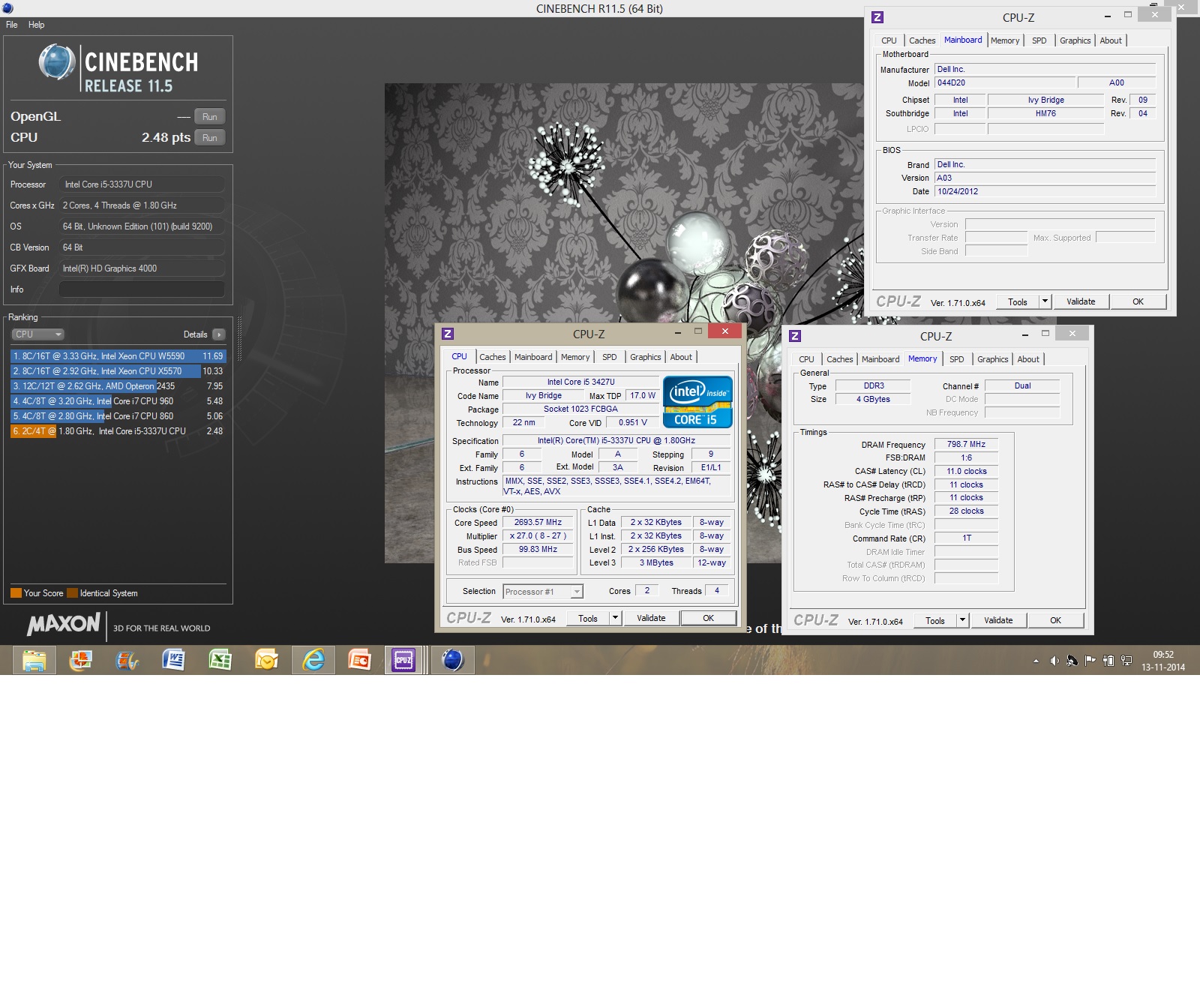Open About tab in CPU tab window
This screenshot has width=1200, height=1008.
681,357
